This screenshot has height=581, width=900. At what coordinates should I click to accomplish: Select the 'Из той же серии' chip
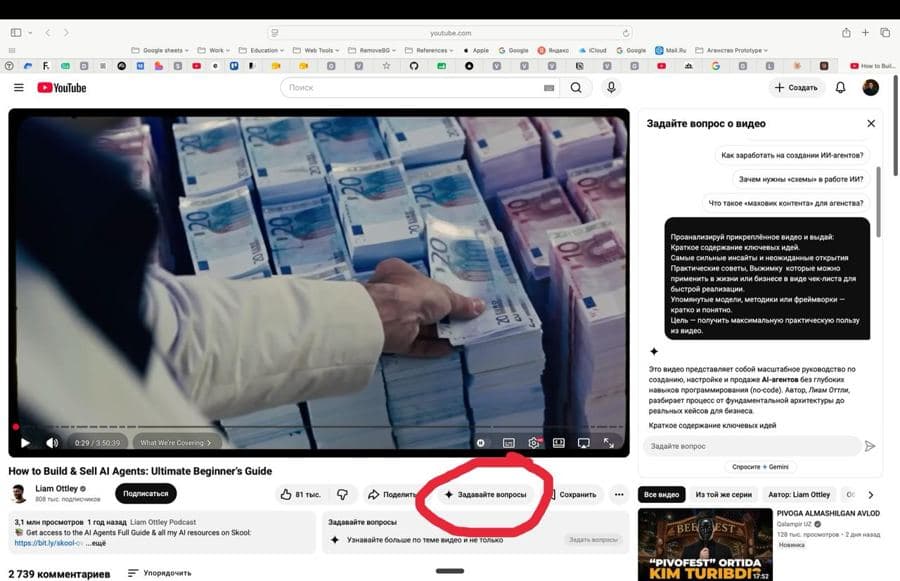(x=723, y=494)
